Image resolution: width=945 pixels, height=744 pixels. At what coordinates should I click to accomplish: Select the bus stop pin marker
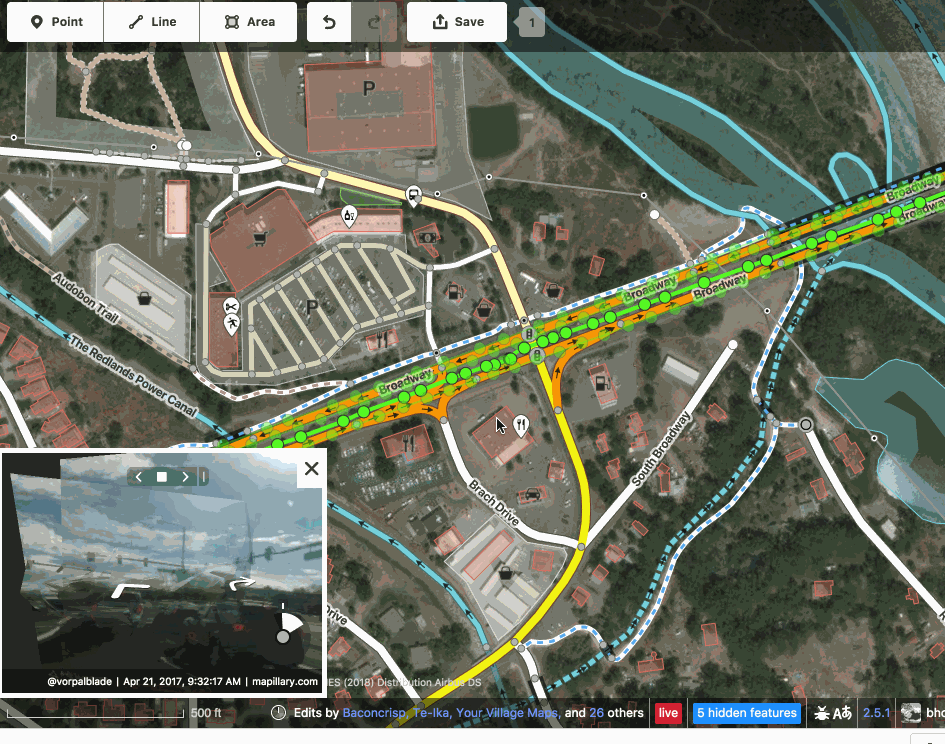point(413,196)
